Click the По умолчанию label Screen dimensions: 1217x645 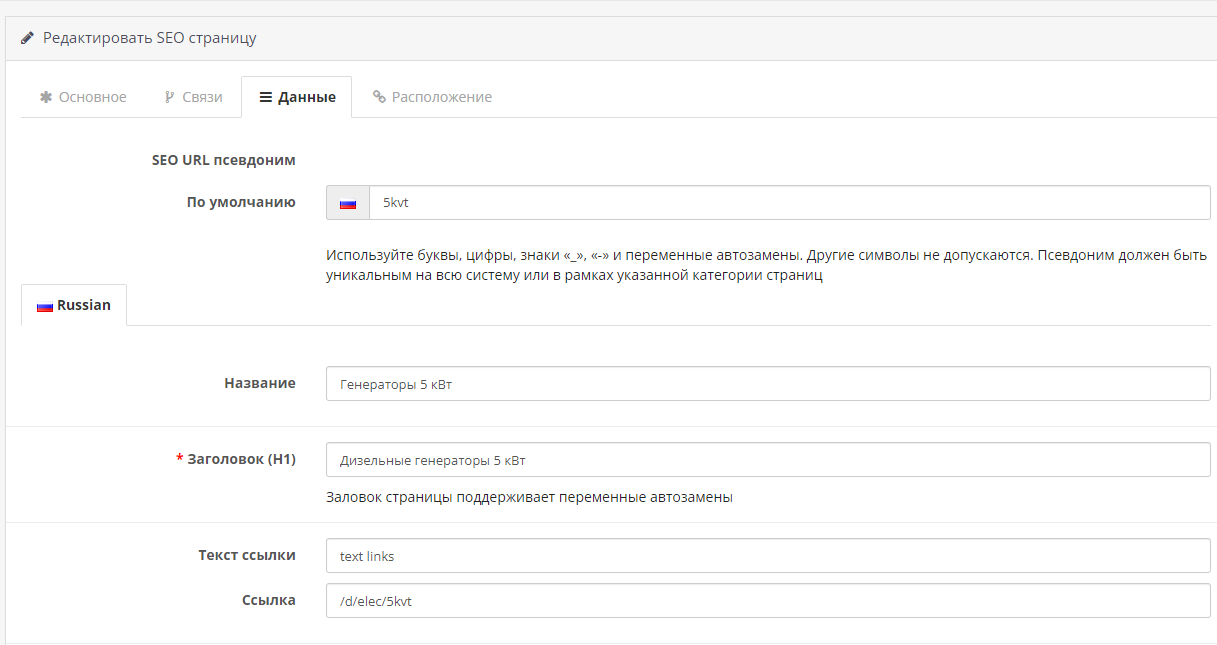point(240,202)
